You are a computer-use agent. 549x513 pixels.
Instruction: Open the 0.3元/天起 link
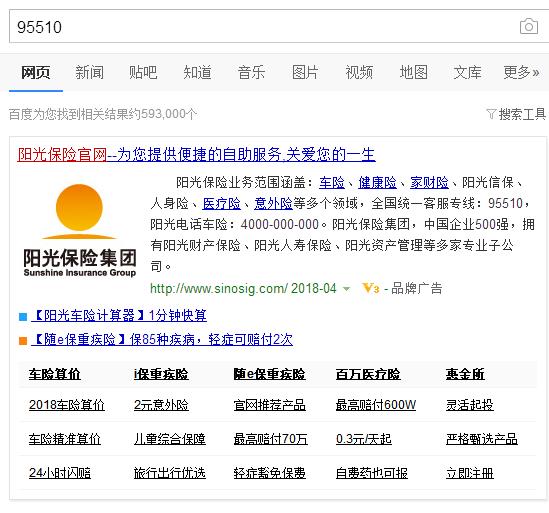363,439
